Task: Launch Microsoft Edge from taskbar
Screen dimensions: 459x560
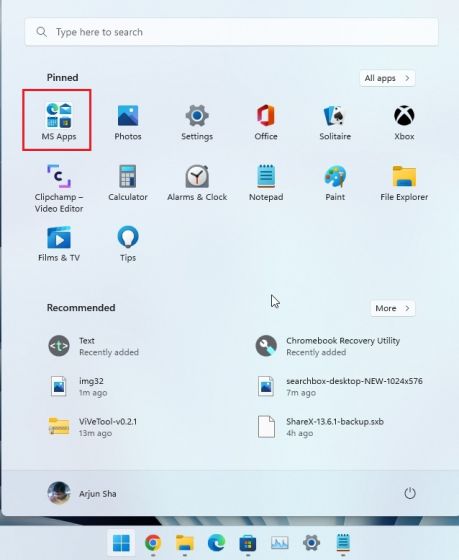Action: coord(216,543)
